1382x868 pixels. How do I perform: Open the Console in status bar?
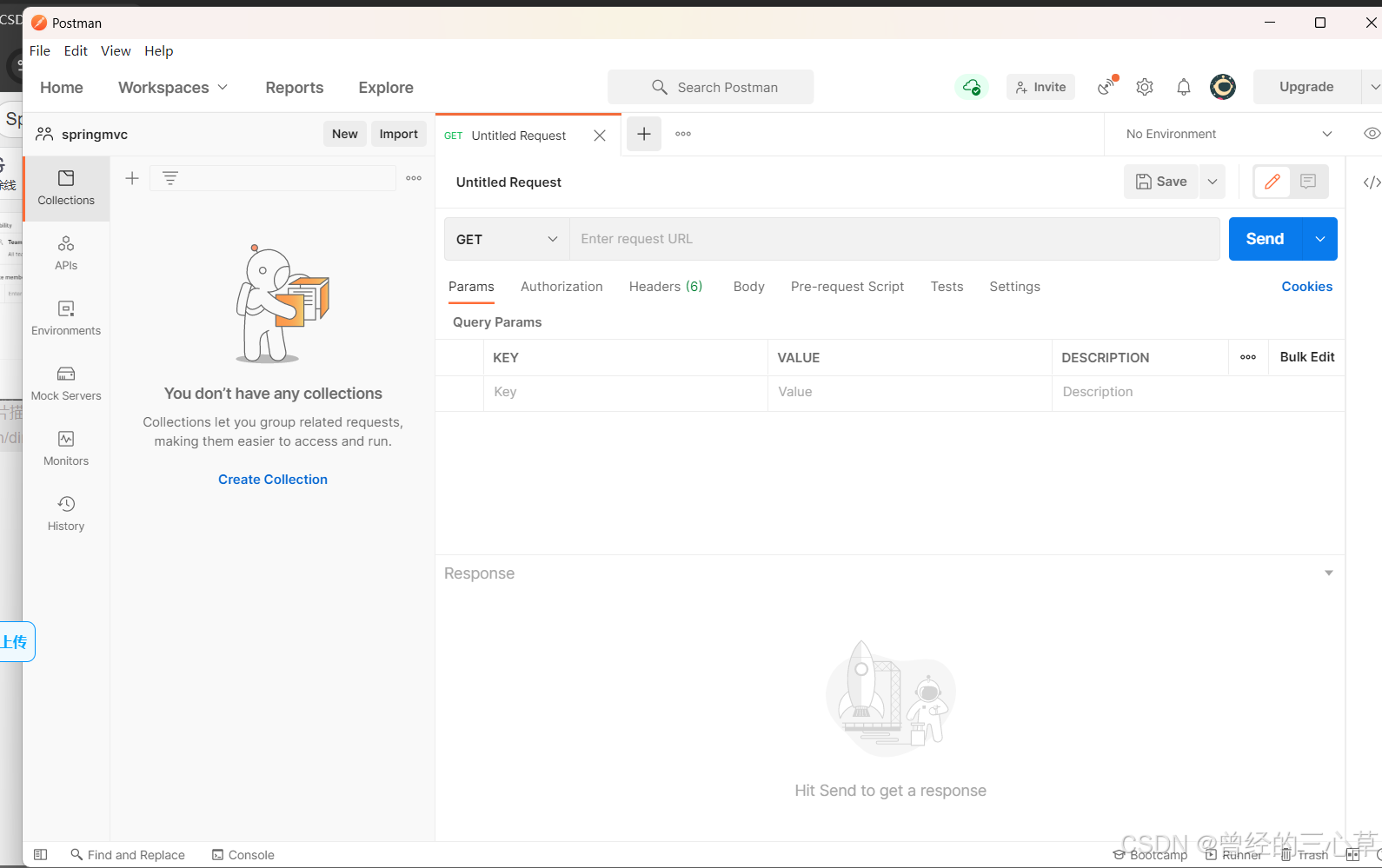pos(243,855)
